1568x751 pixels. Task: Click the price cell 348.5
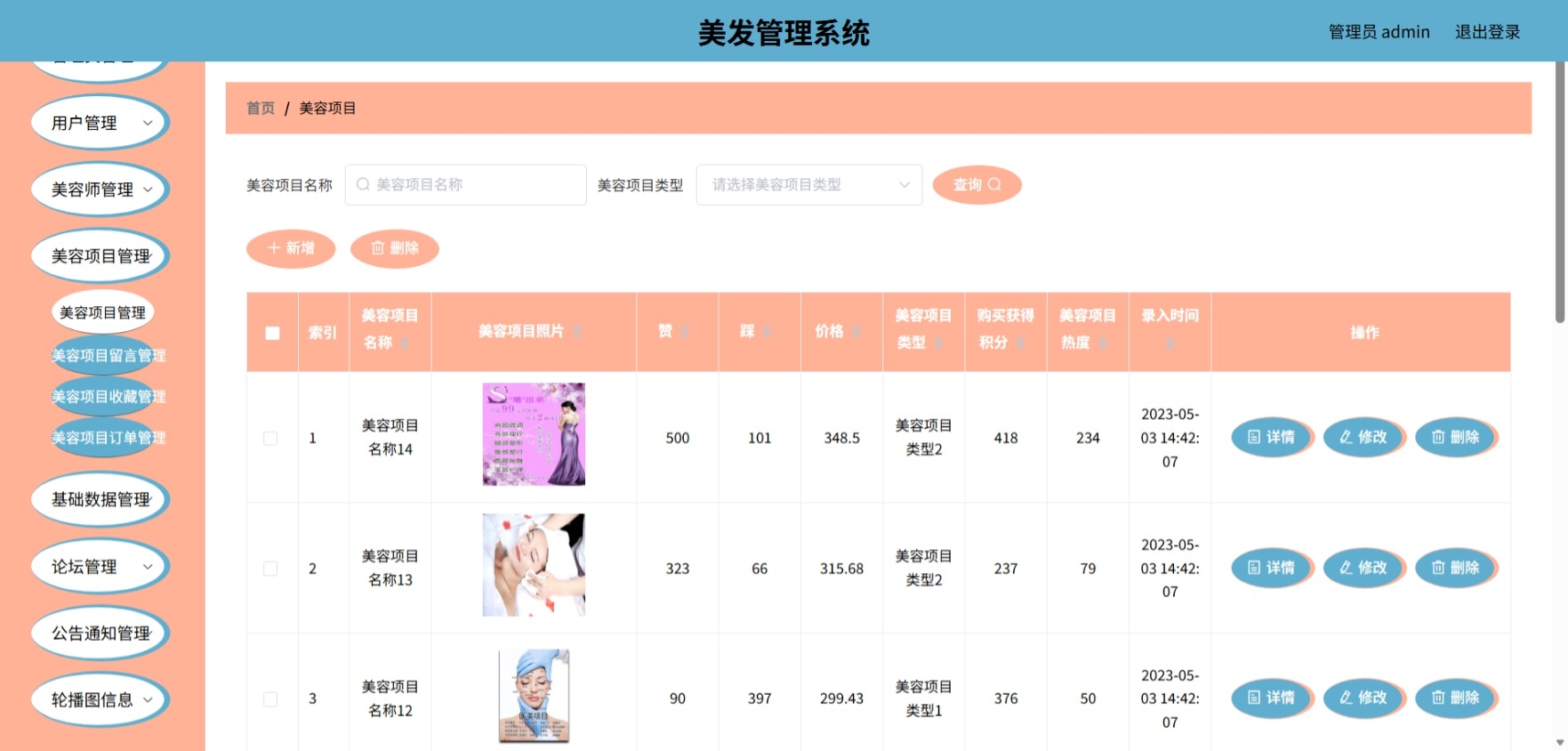[x=841, y=438]
